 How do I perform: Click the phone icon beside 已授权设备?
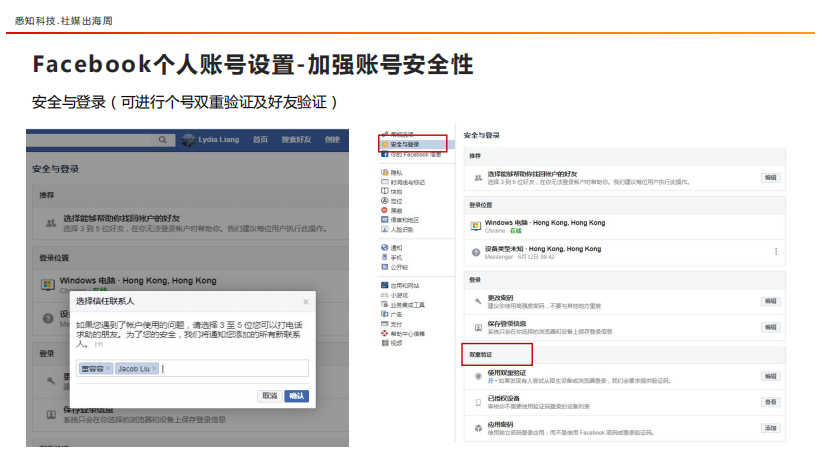pos(478,402)
